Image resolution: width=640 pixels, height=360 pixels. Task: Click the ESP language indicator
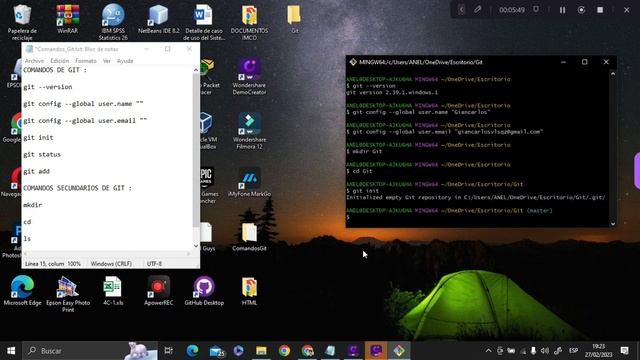[573, 351]
